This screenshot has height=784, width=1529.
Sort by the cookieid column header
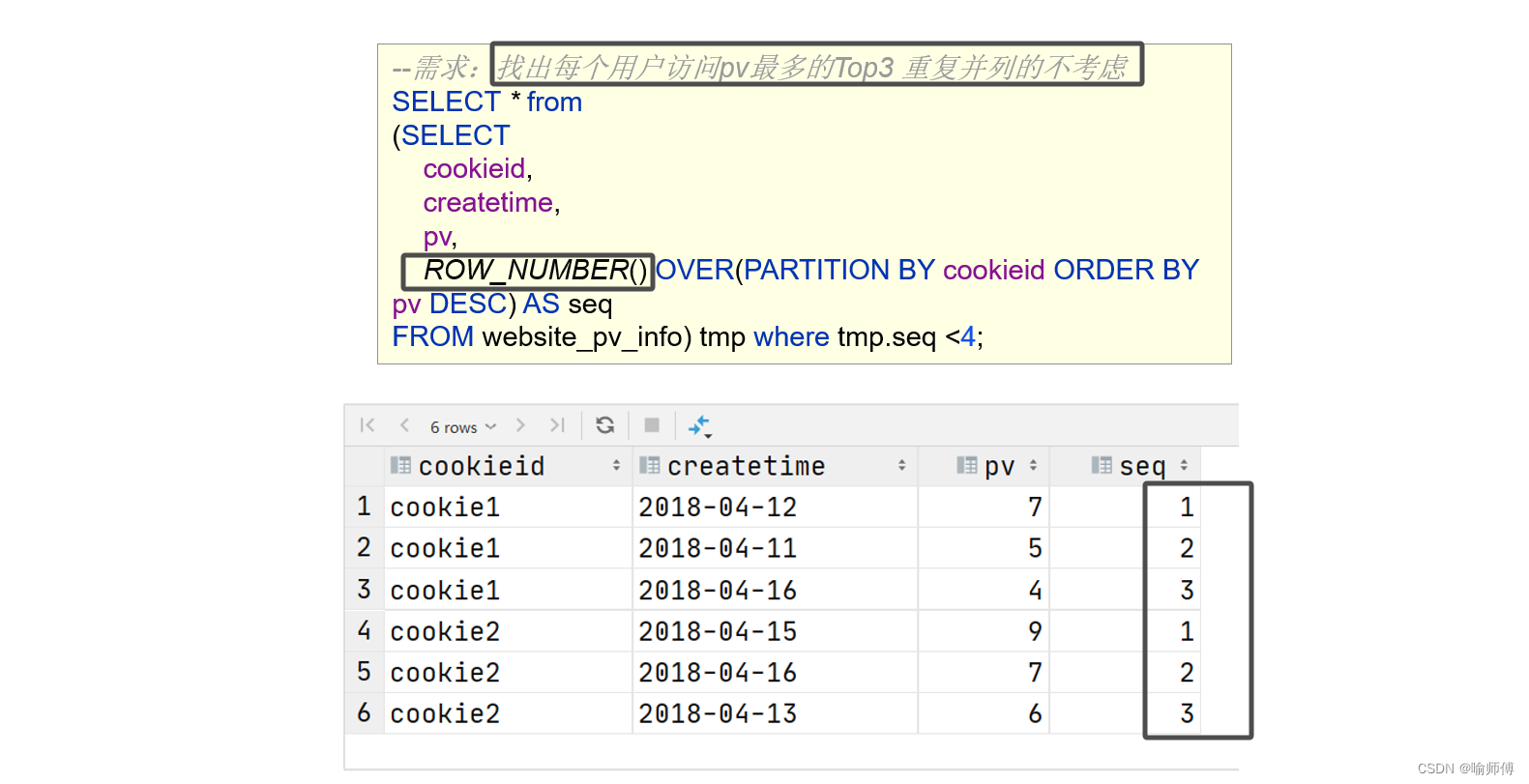pos(508,466)
